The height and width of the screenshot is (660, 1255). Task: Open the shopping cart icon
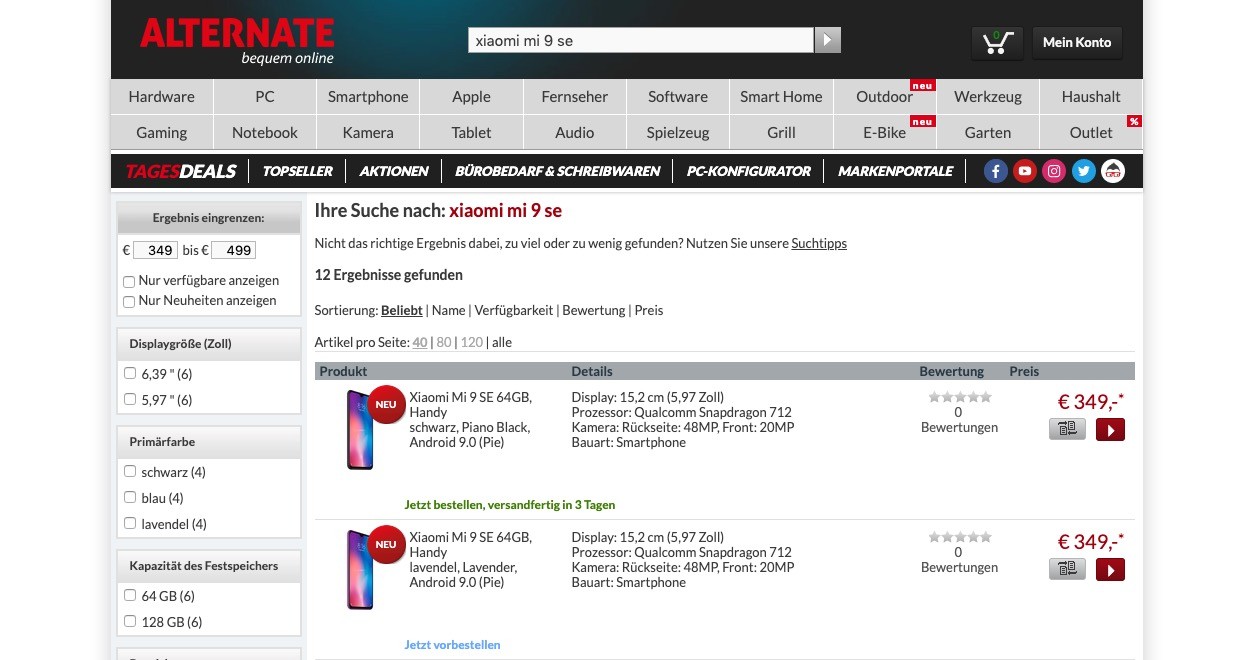point(997,42)
